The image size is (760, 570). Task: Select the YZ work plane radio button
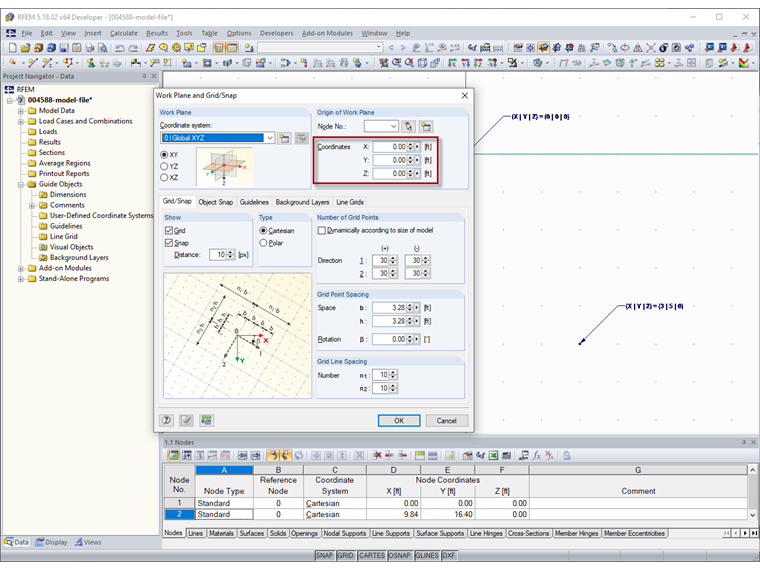pos(164,166)
